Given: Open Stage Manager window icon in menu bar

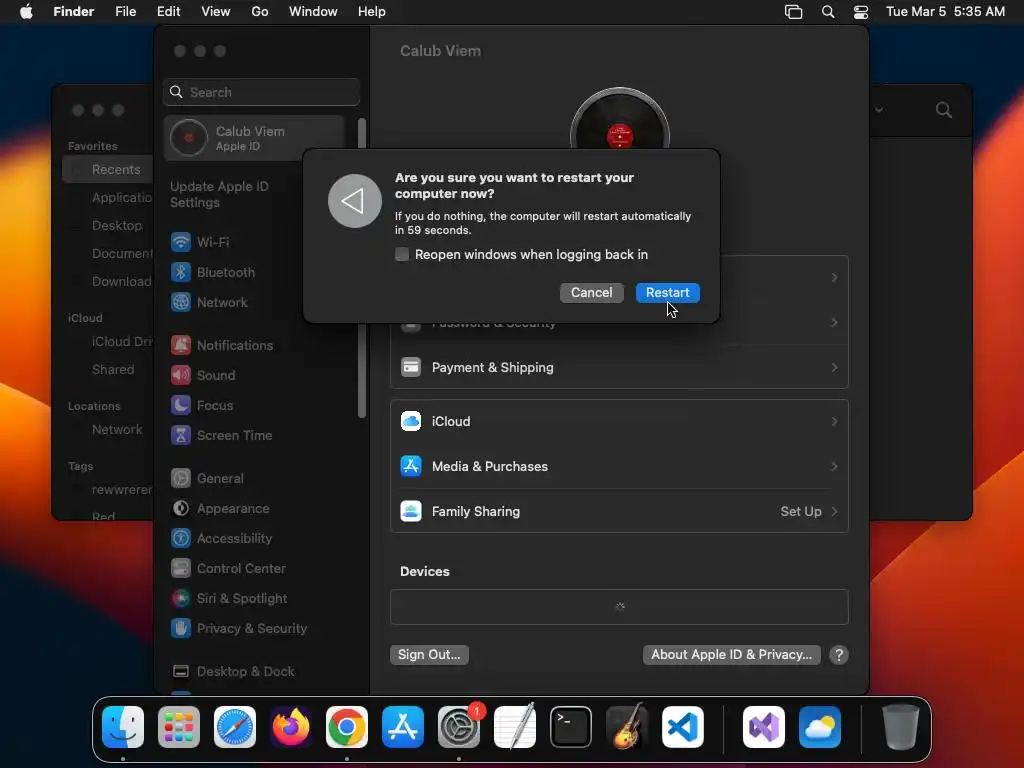Looking at the screenshot, I should 793,12.
